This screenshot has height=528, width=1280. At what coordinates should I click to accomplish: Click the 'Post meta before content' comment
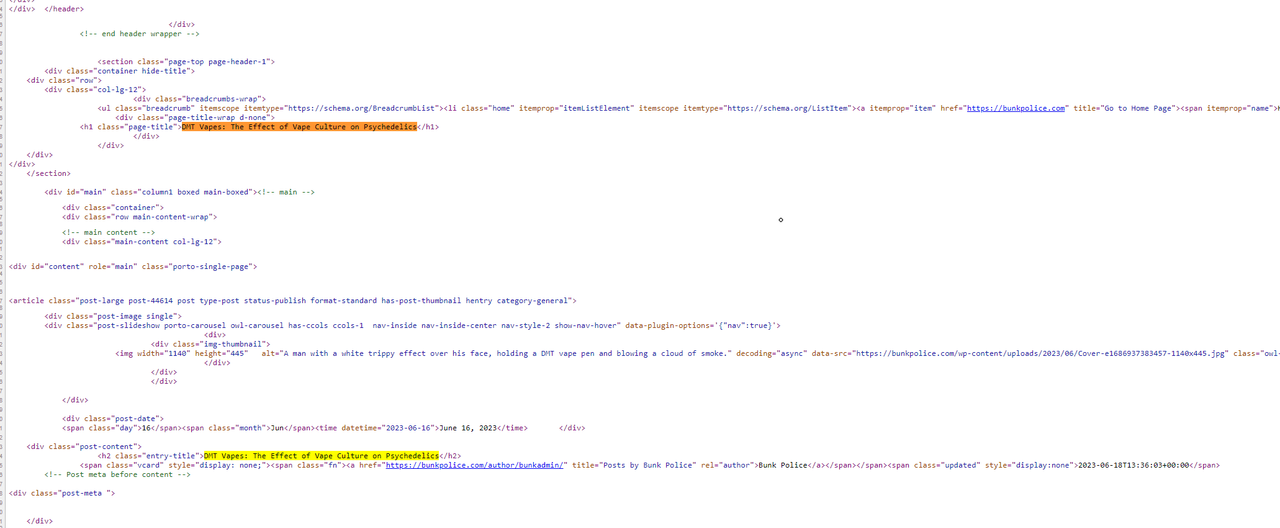coord(118,474)
